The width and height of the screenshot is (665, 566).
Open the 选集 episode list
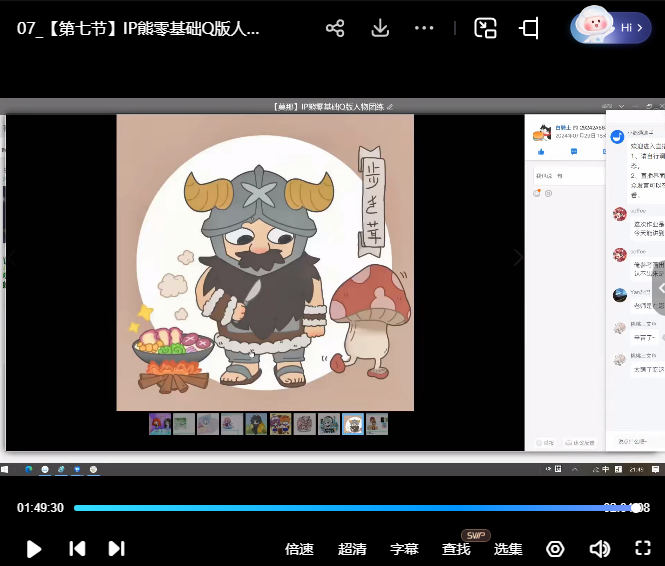508,549
